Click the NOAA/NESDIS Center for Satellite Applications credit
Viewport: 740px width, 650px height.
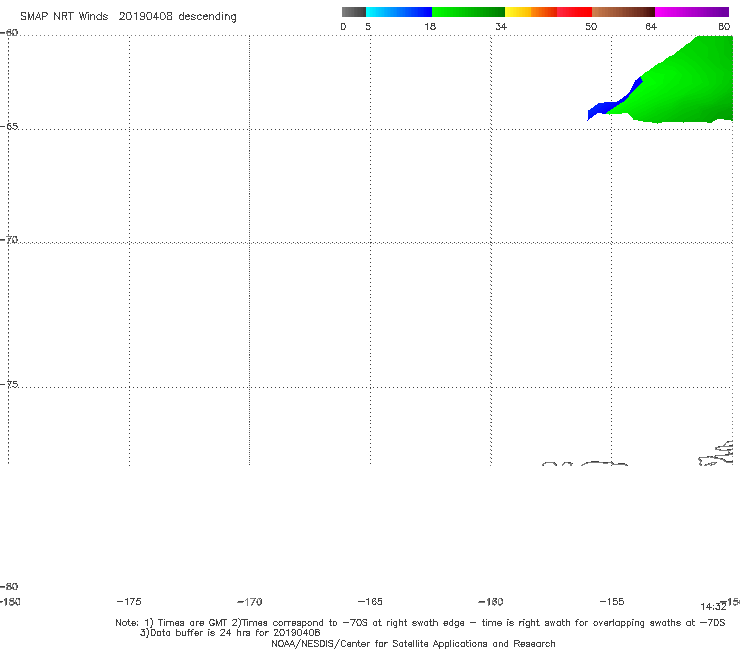point(413,644)
